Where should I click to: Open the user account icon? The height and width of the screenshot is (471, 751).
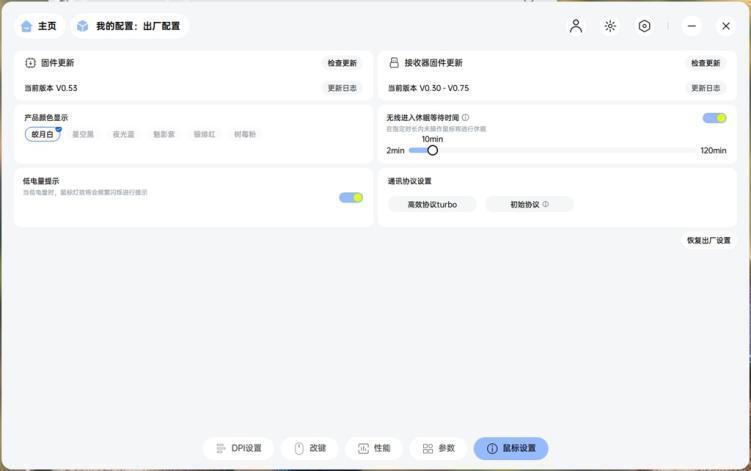point(576,26)
